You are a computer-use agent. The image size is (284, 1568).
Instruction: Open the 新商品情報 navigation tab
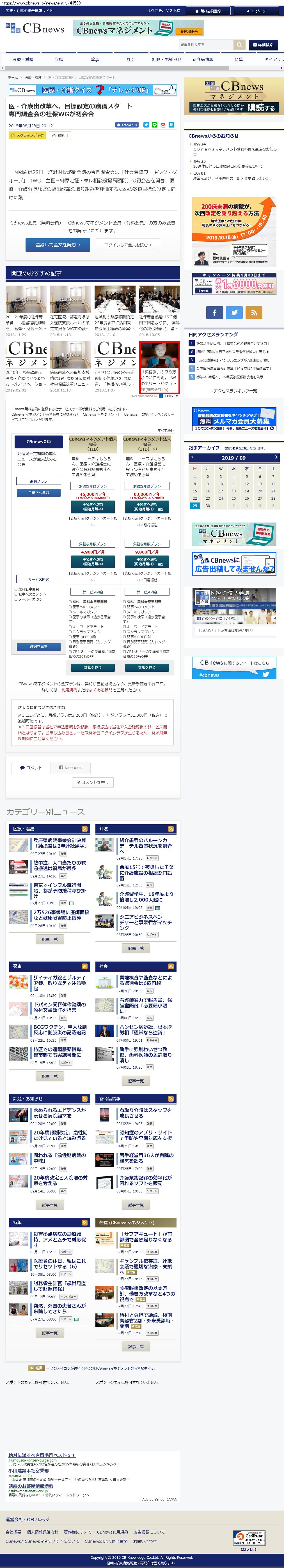click(202, 60)
